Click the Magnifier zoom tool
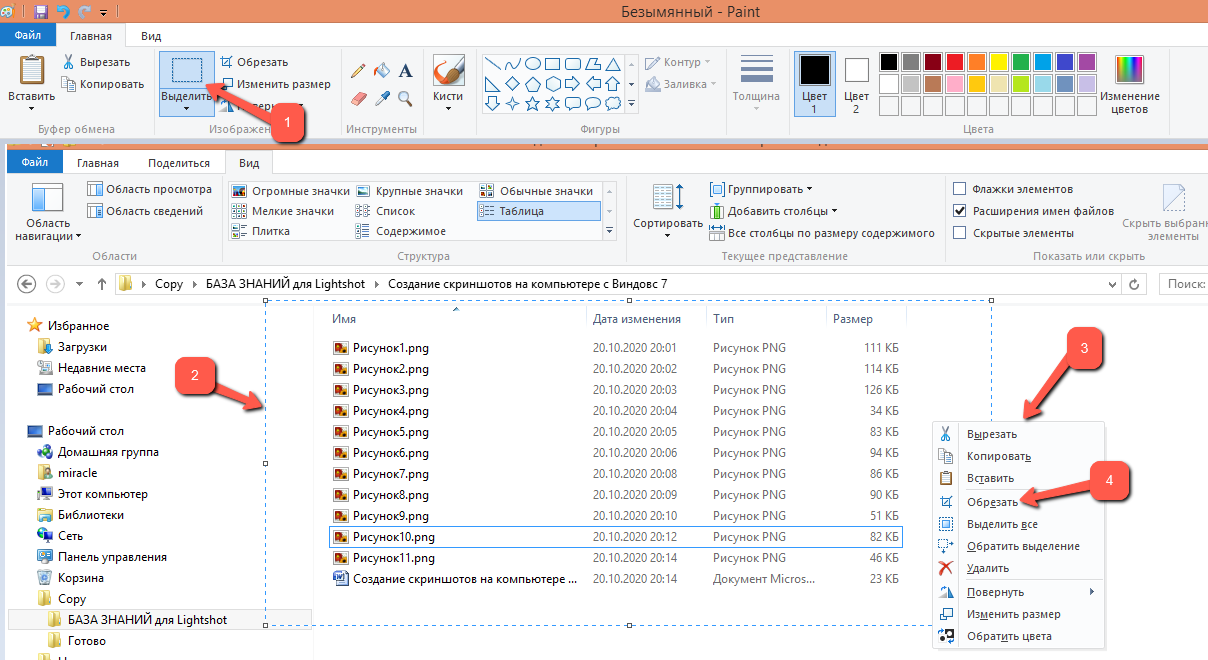1208x660 pixels. 405,98
